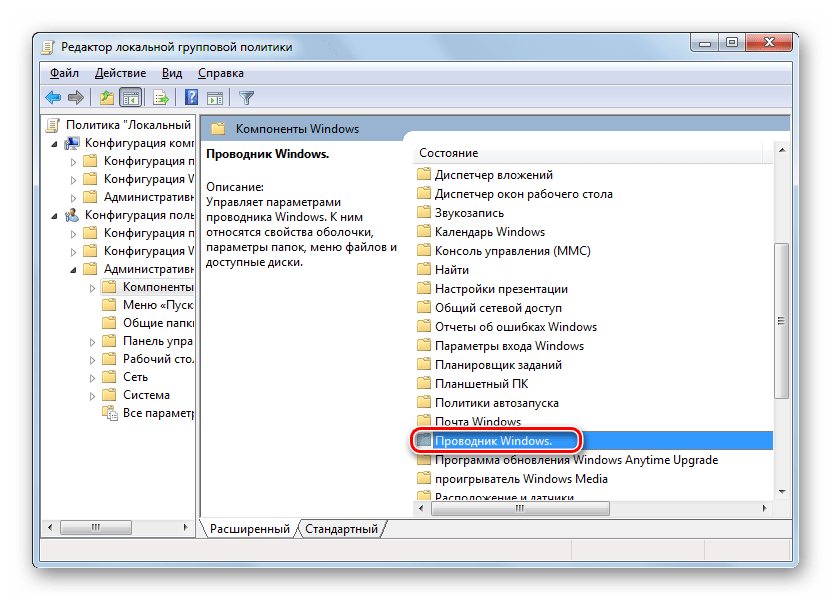Click the Filter funnel toolbar icon

tap(246, 97)
